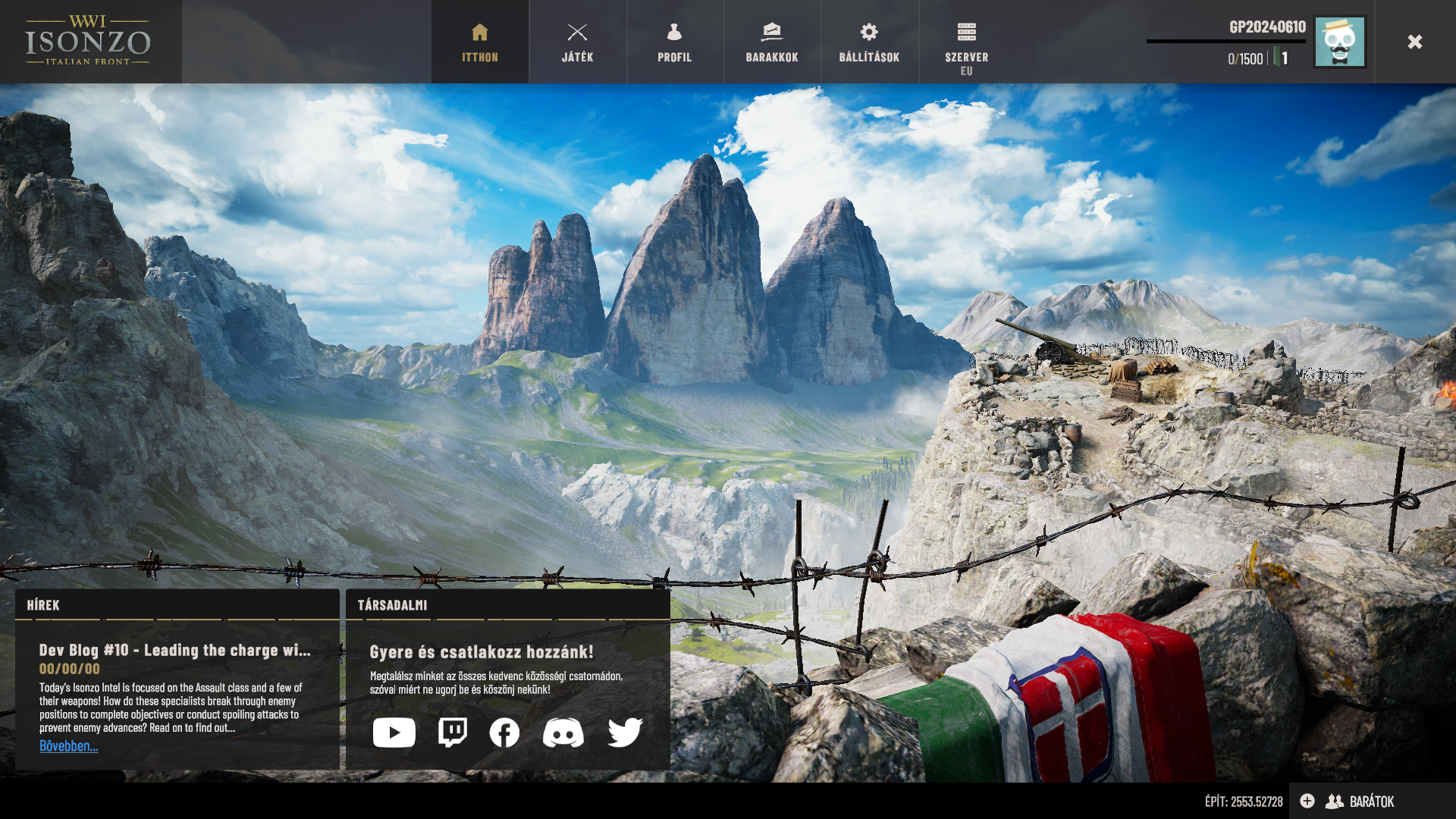This screenshot has height=819, width=1456.
Task: Switch to the Itthon tab
Action: point(480,42)
